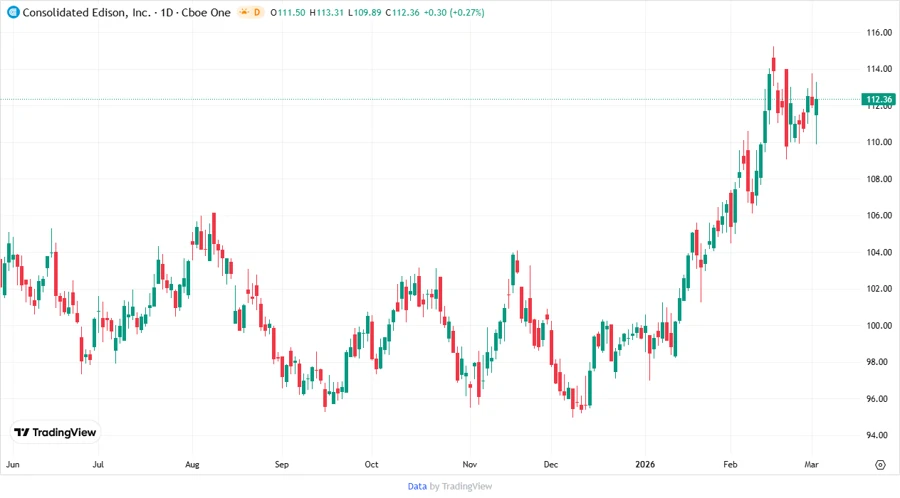Click the TradingView logo badge
Viewport: 900px width, 498px height.
point(55,432)
